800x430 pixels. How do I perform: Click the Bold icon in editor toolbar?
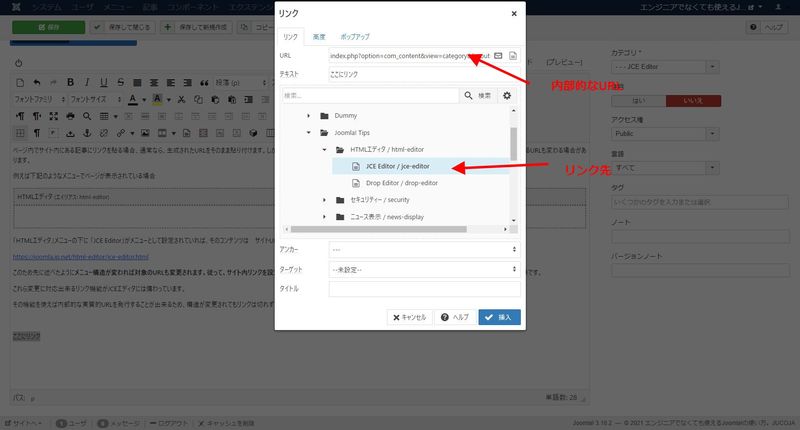pos(71,82)
